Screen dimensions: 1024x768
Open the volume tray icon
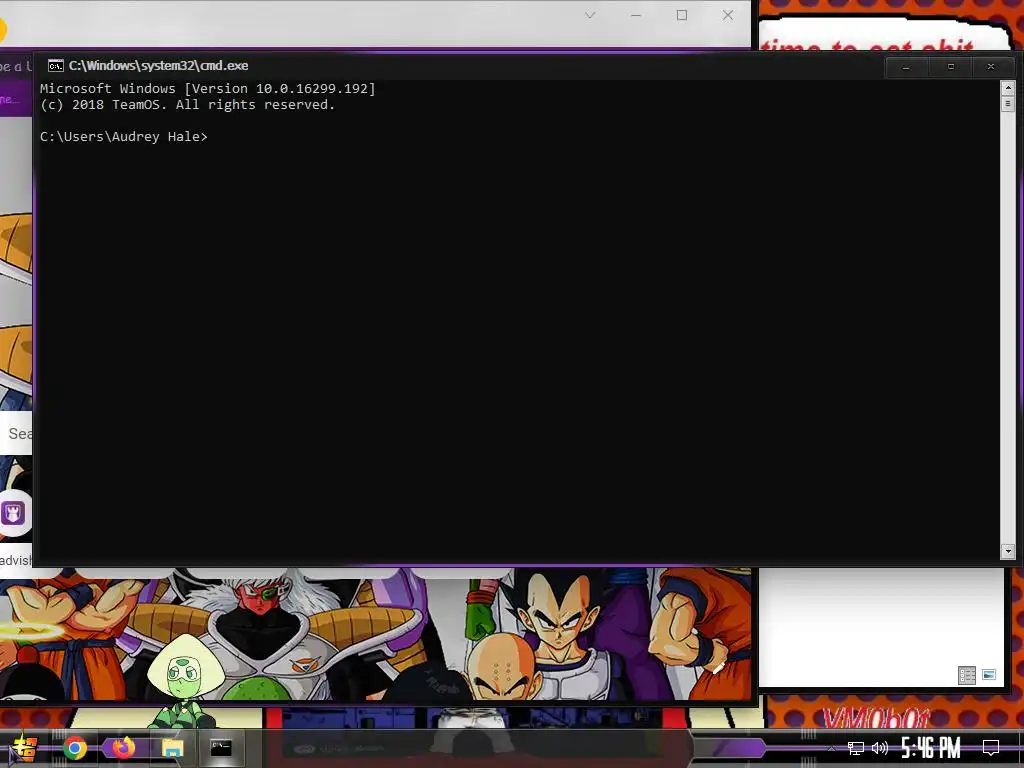click(880, 748)
